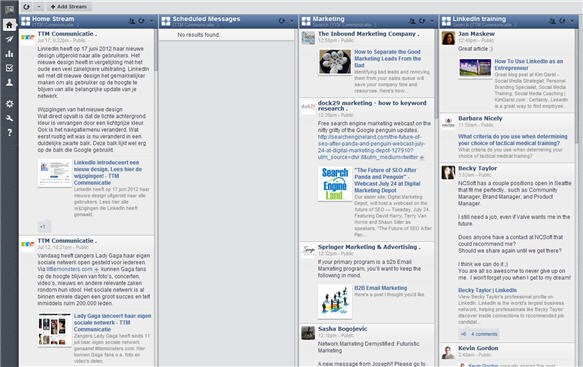The width and height of the screenshot is (583, 367).
Task: Open the Home Stream column options dropdown
Action: point(151,21)
